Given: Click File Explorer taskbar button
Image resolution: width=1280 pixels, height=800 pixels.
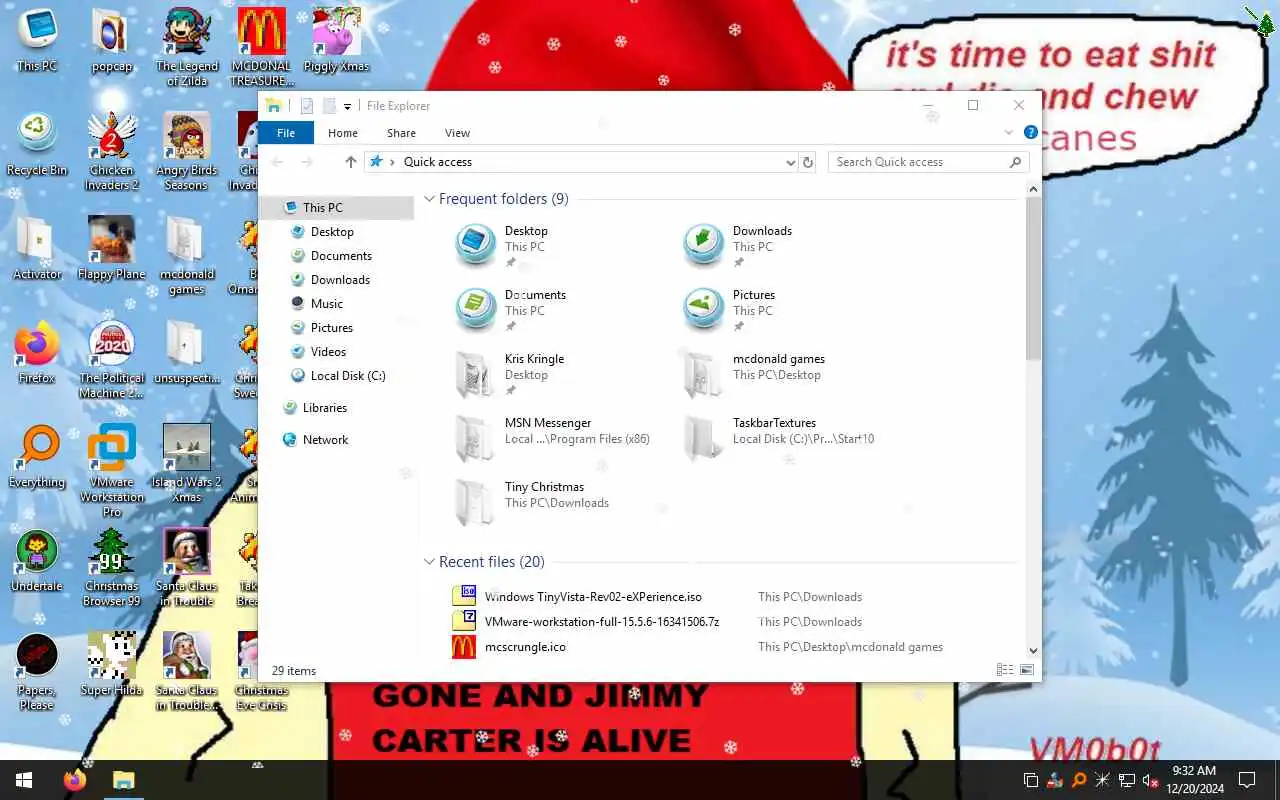Looking at the screenshot, I should (x=123, y=780).
